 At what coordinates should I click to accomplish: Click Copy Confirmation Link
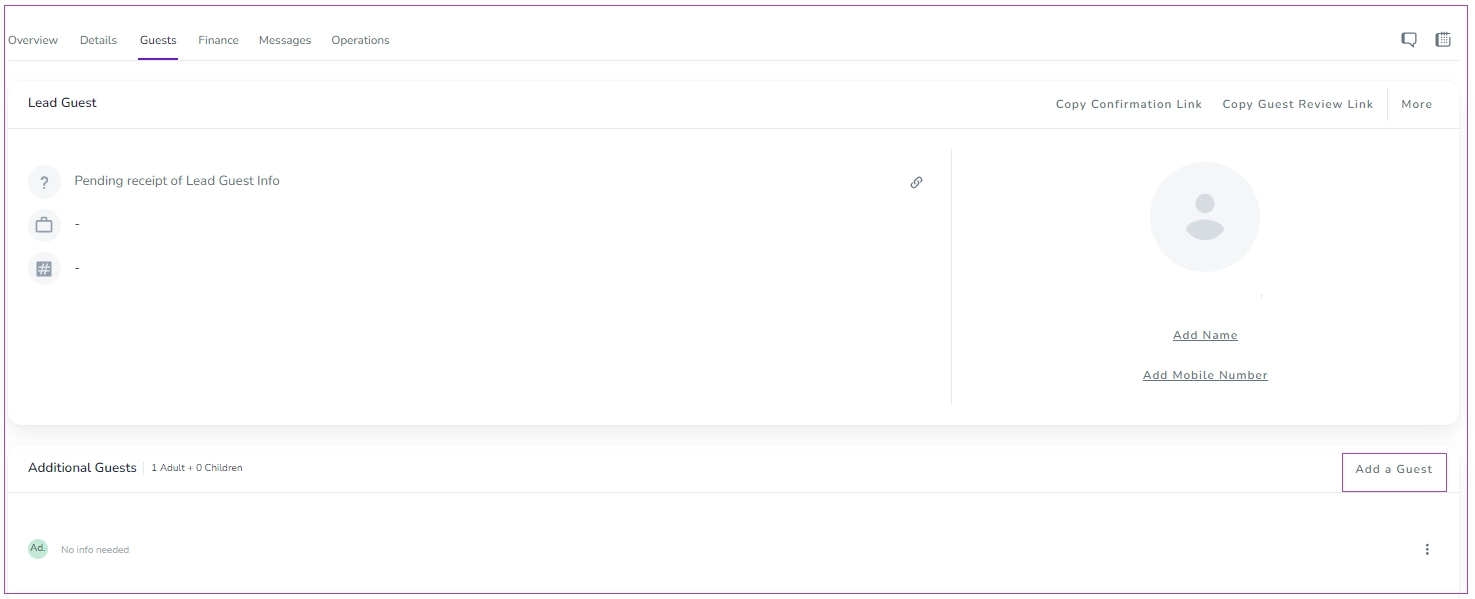click(1129, 104)
